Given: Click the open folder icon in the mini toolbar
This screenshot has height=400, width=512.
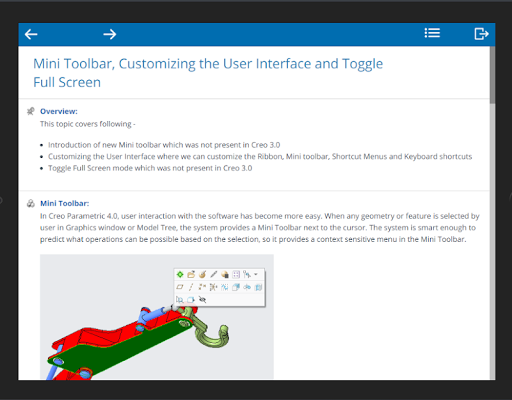Looking at the screenshot, I should click(191, 274).
